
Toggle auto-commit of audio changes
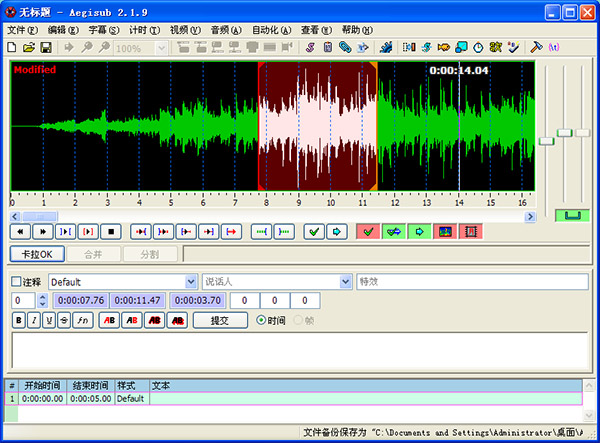368,232
